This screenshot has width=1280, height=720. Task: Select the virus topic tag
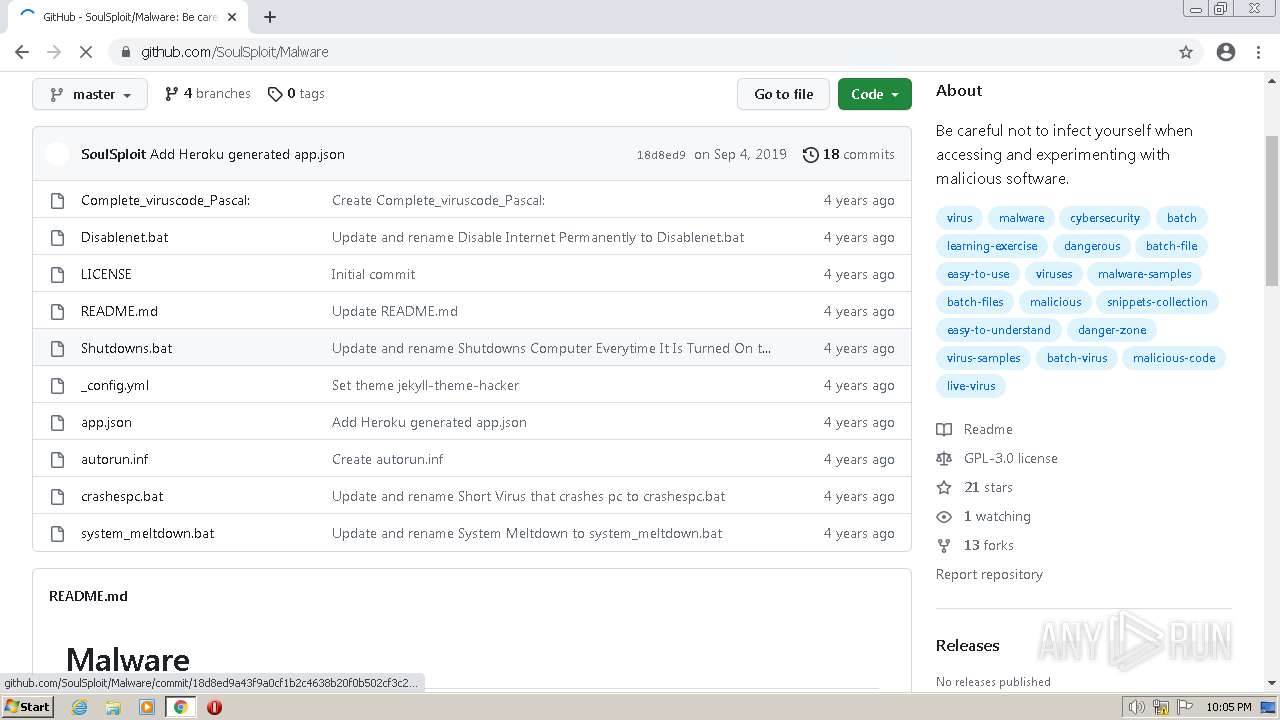pos(959,218)
